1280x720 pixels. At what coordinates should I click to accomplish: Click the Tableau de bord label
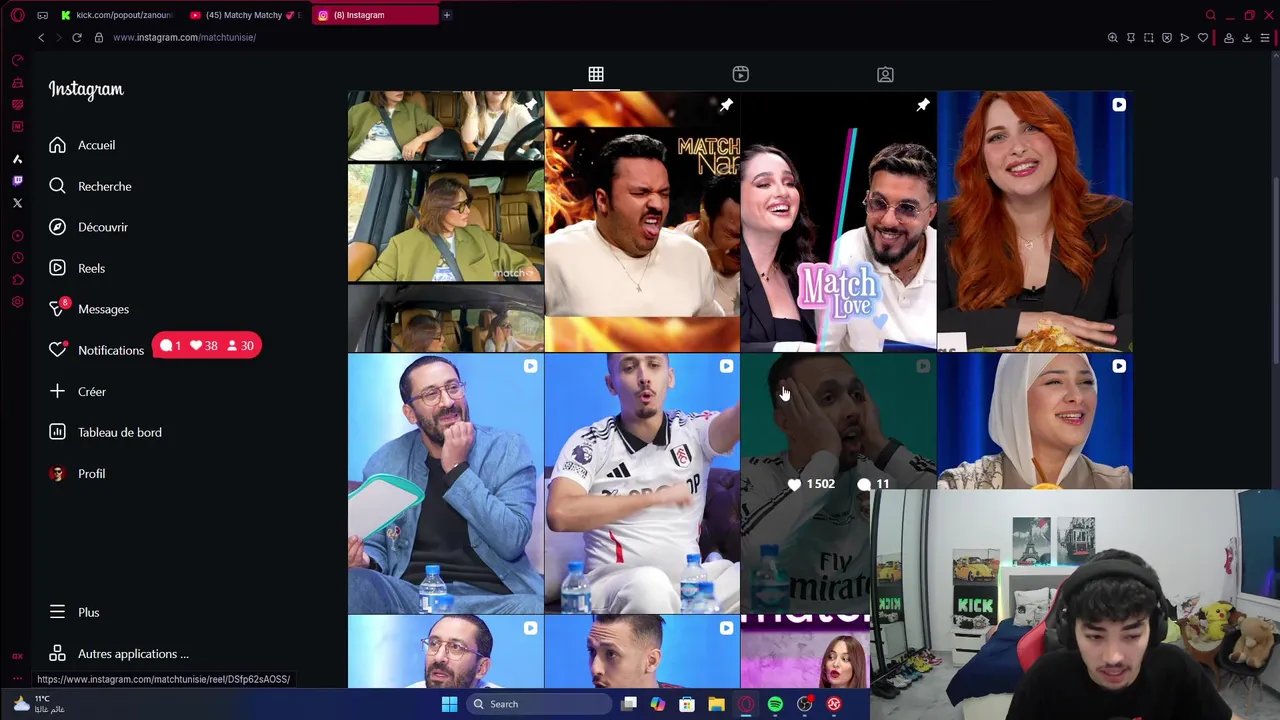pos(120,432)
